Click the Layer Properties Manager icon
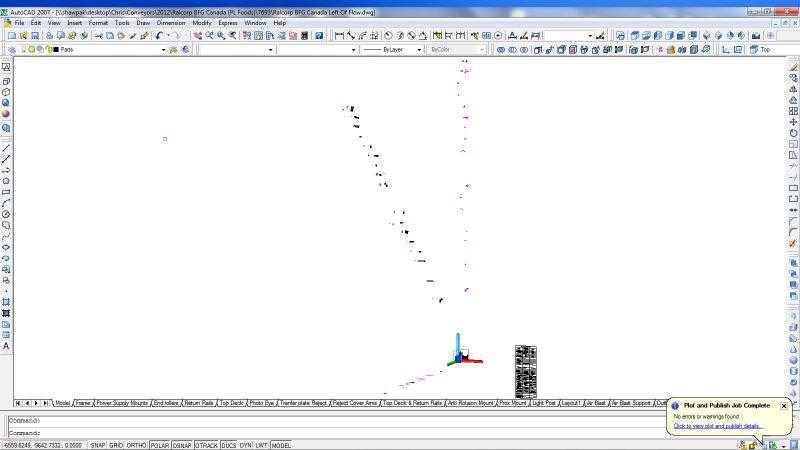This screenshot has height=450, width=800. point(11,49)
